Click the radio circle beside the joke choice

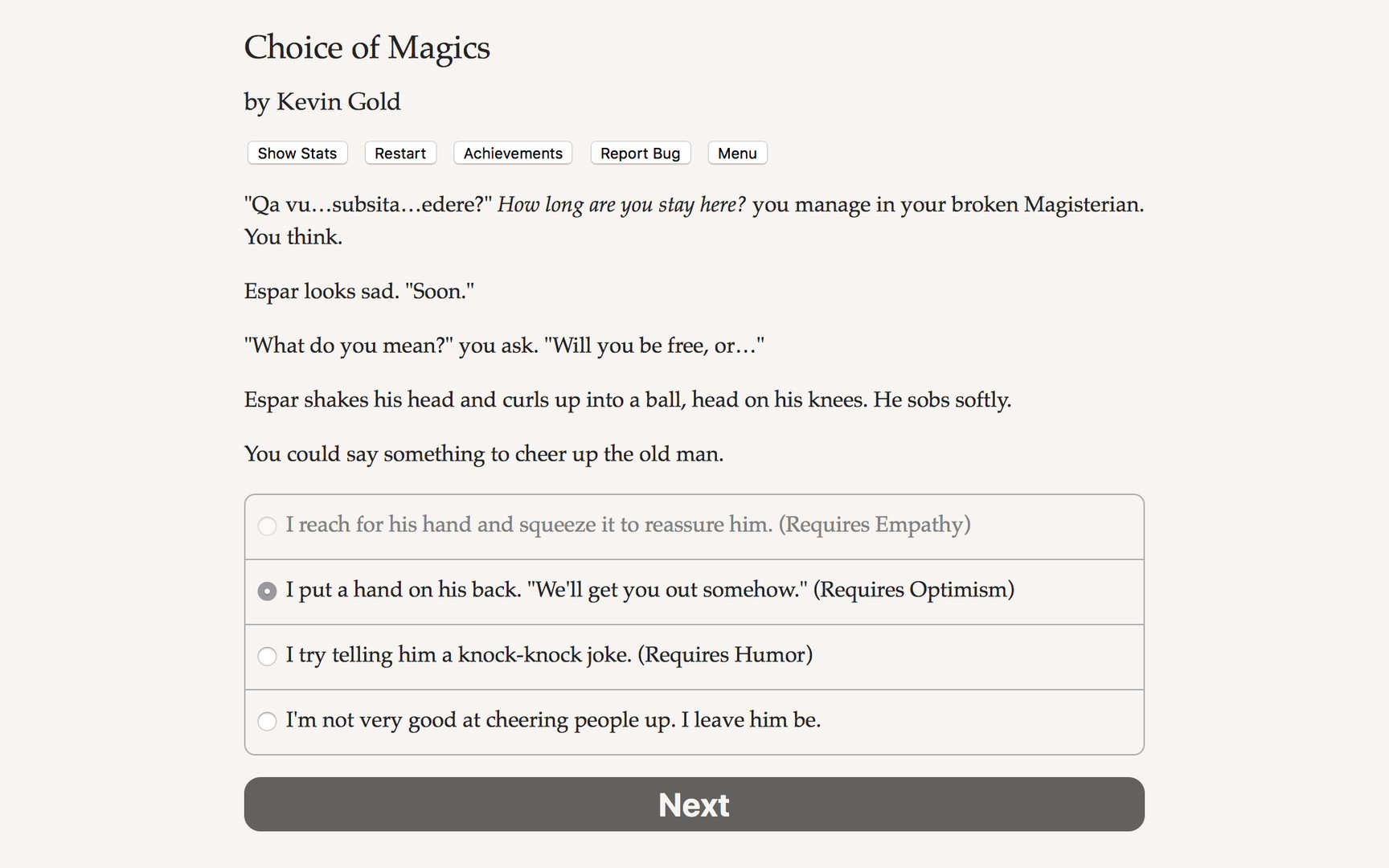[267, 657]
